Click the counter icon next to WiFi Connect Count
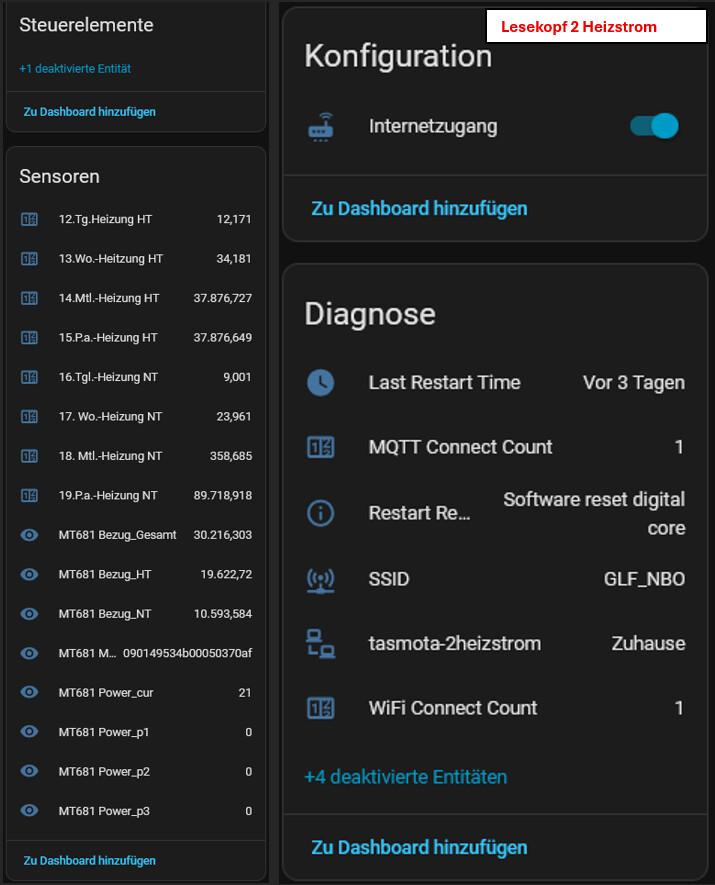715x885 pixels. 320,708
